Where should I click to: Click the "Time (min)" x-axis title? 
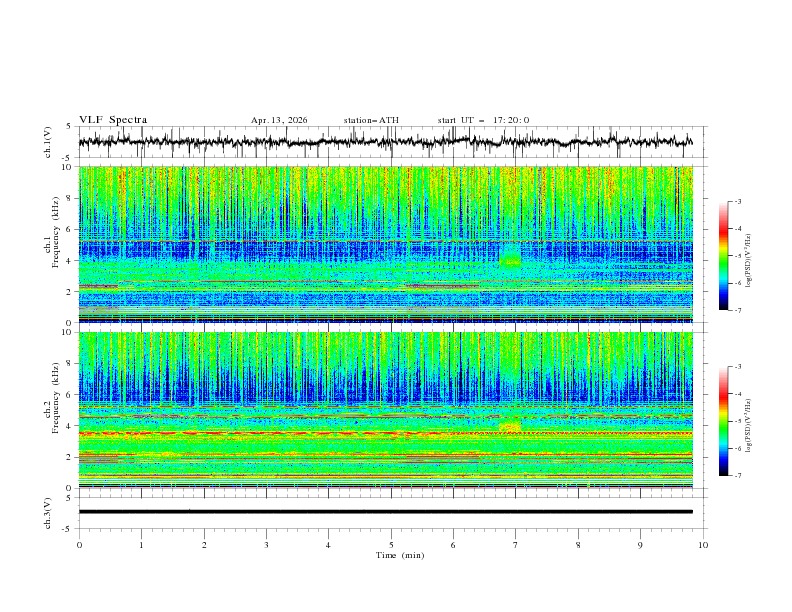pos(400,555)
